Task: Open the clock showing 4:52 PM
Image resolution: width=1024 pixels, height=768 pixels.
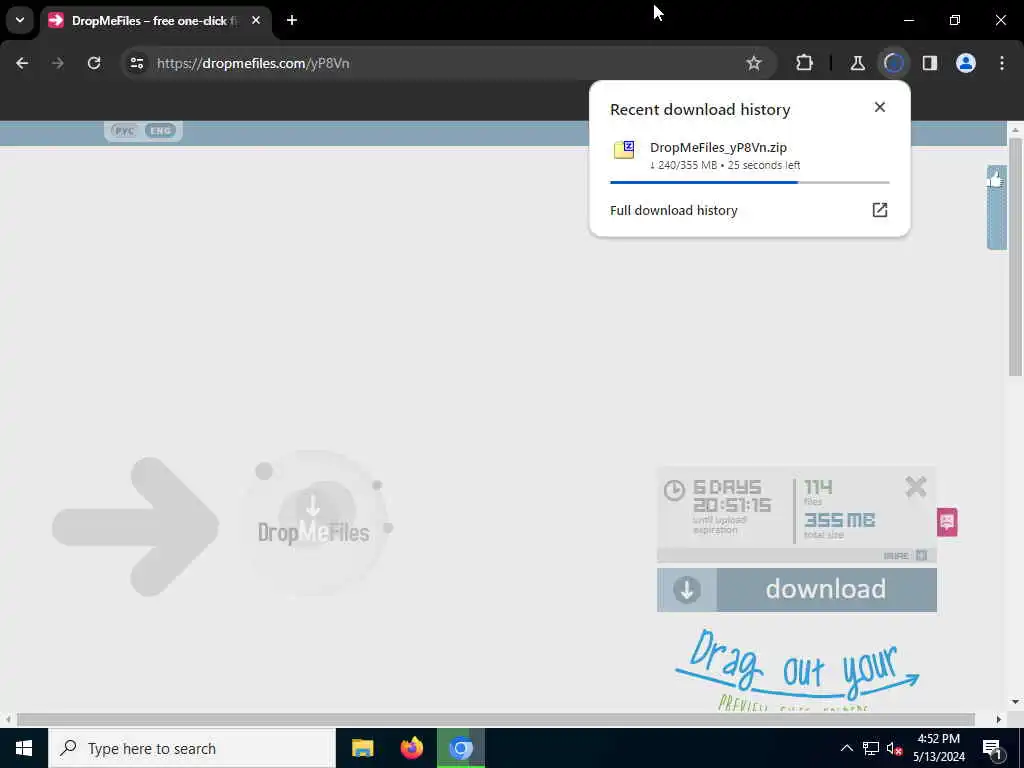Action: tap(938, 748)
